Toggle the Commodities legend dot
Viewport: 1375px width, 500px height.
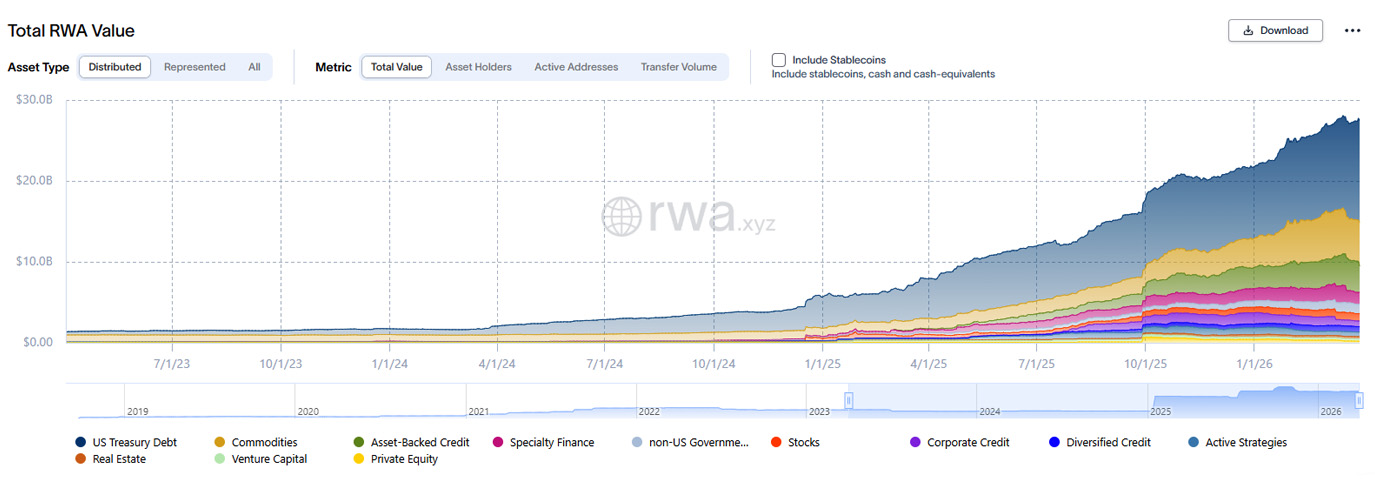coord(220,442)
